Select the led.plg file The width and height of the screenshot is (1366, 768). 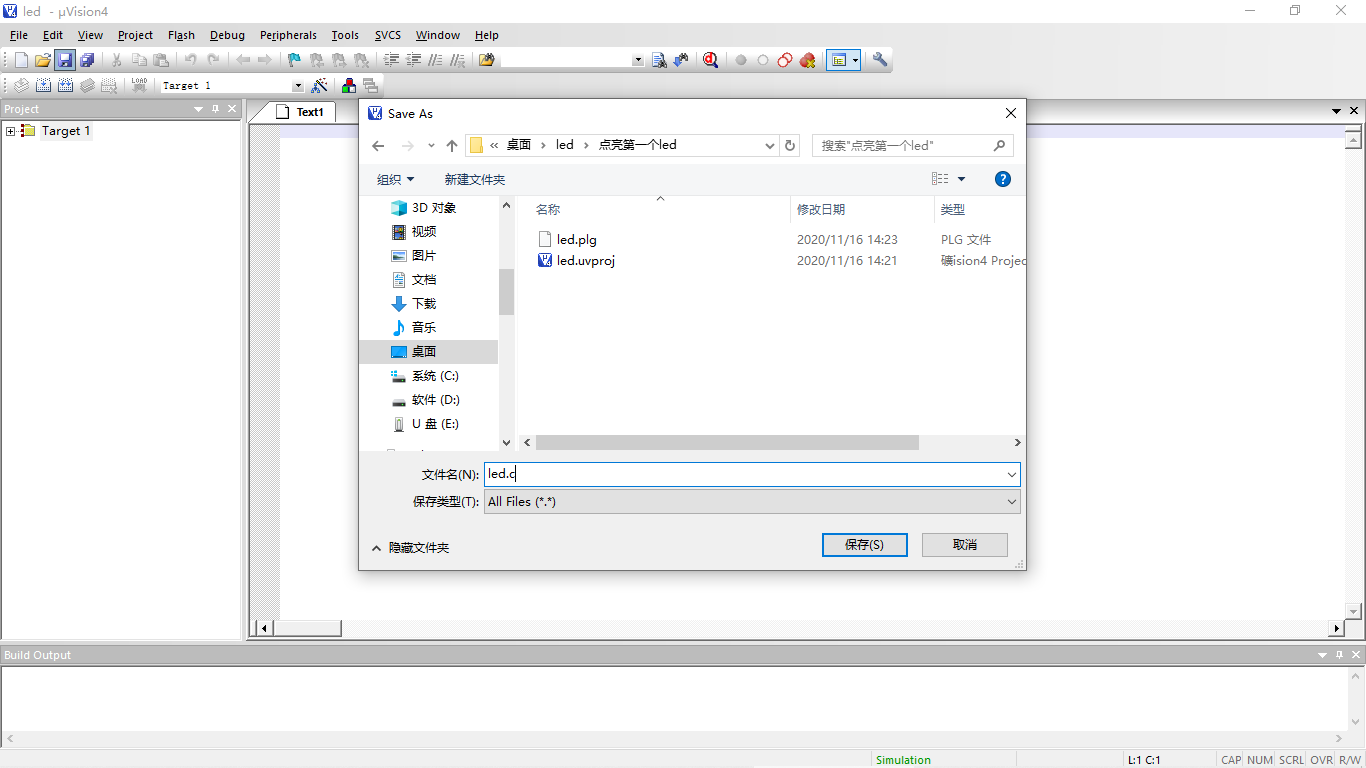coord(577,240)
